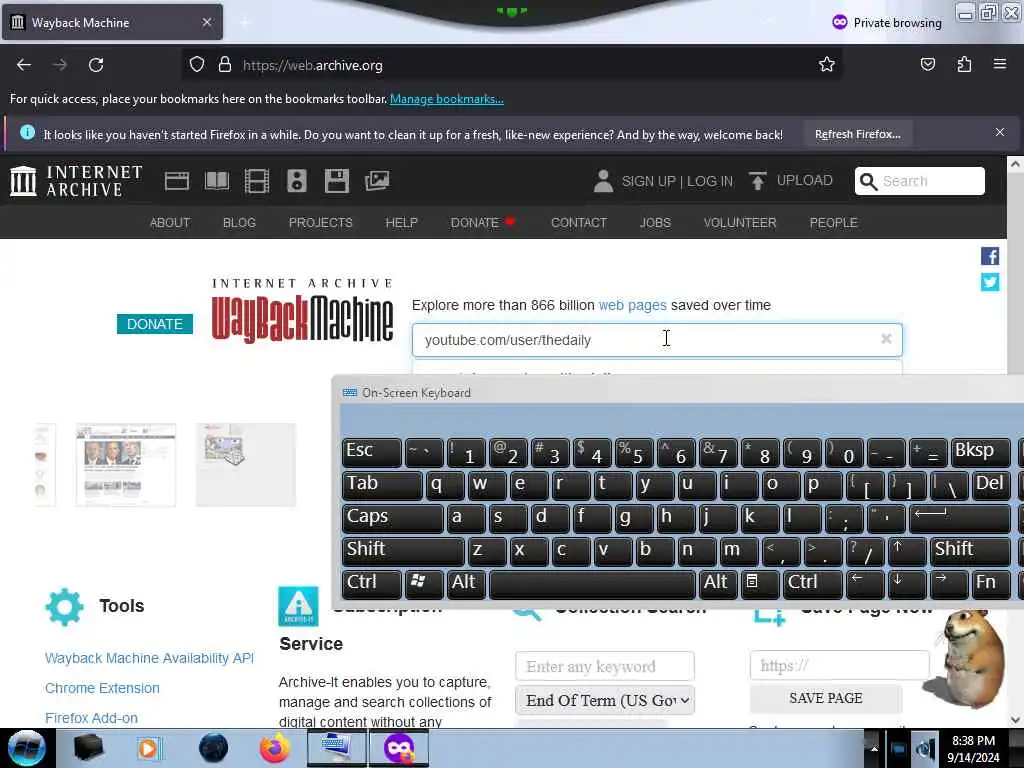
Task: Open the Texts book icon
Action: pyautogui.click(x=217, y=181)
